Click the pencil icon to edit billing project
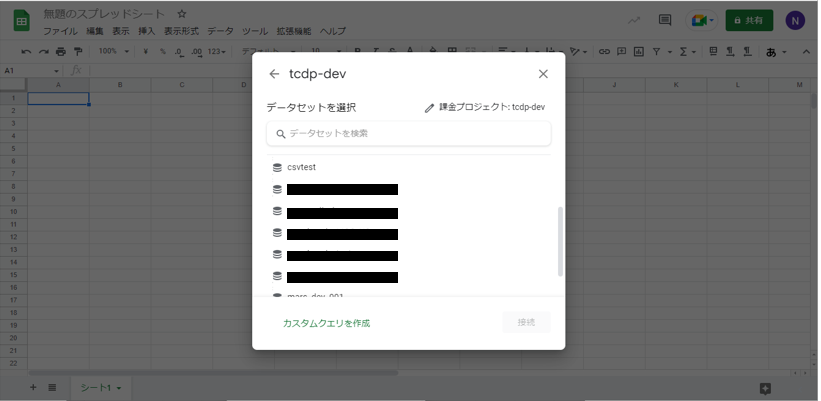Image resolution: width=821 pixels, height=401 pixels. pos(430,107)
